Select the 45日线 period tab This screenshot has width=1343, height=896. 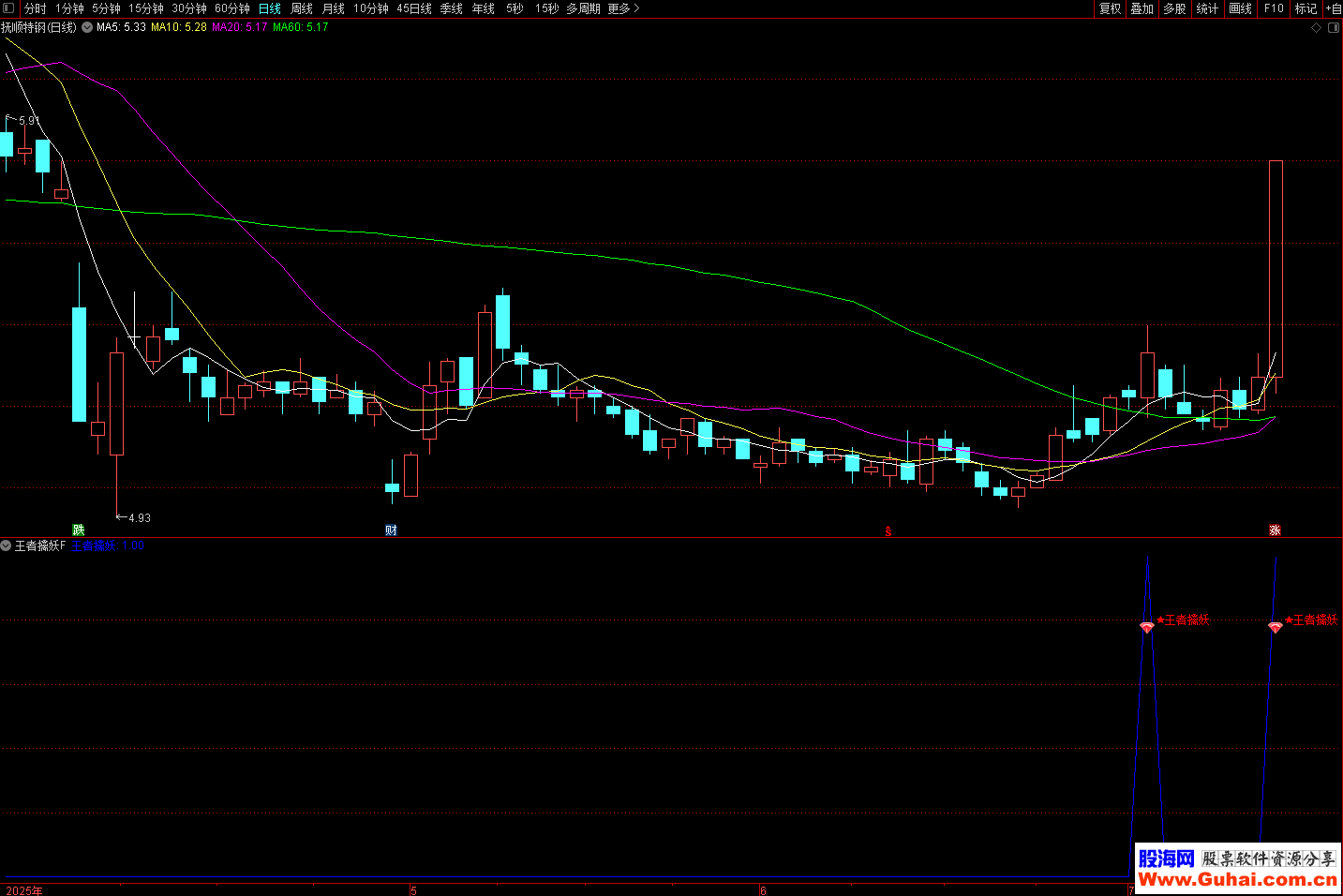[414, 8]
